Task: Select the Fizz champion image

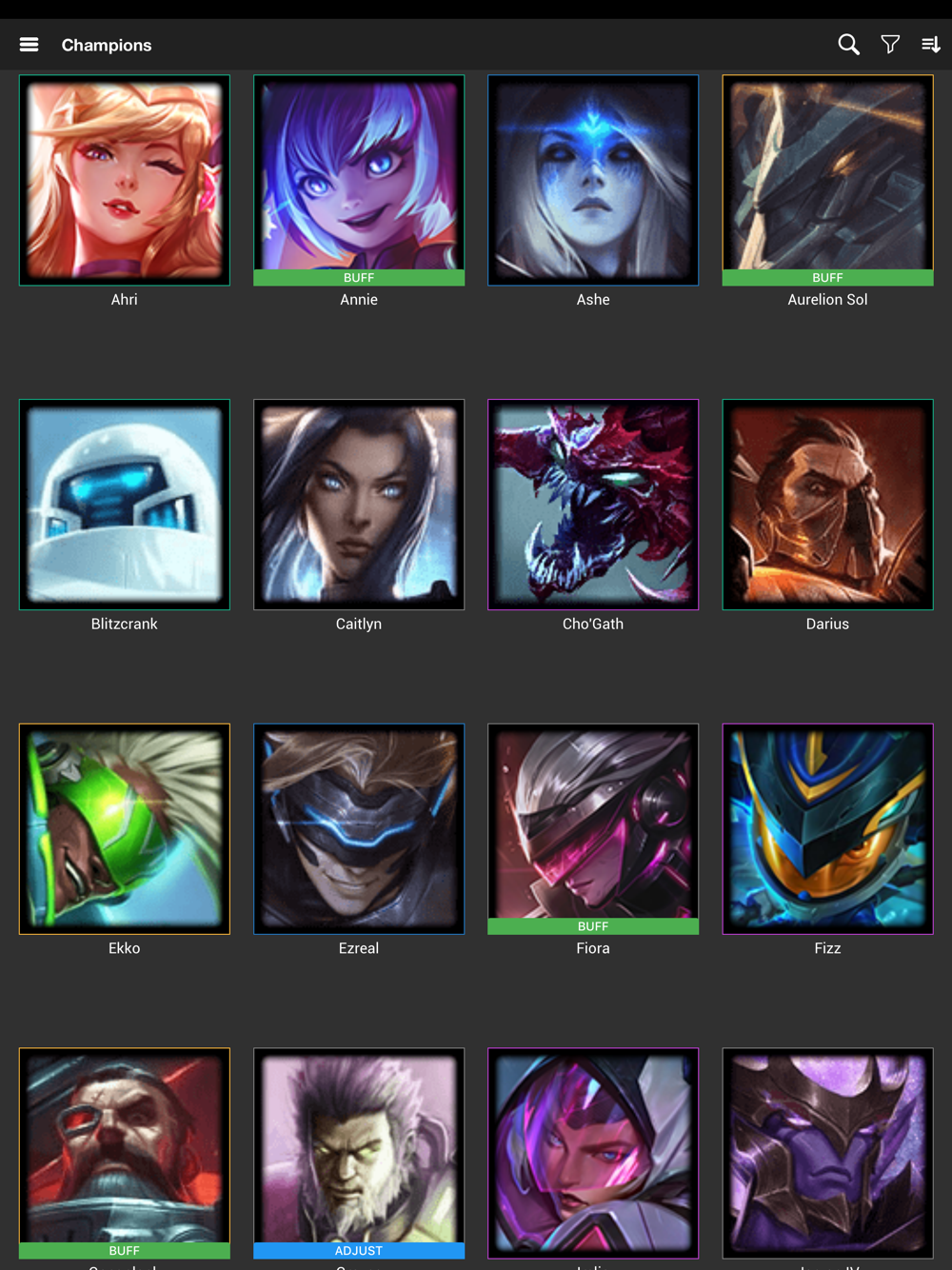Action: tap(827, 829)
